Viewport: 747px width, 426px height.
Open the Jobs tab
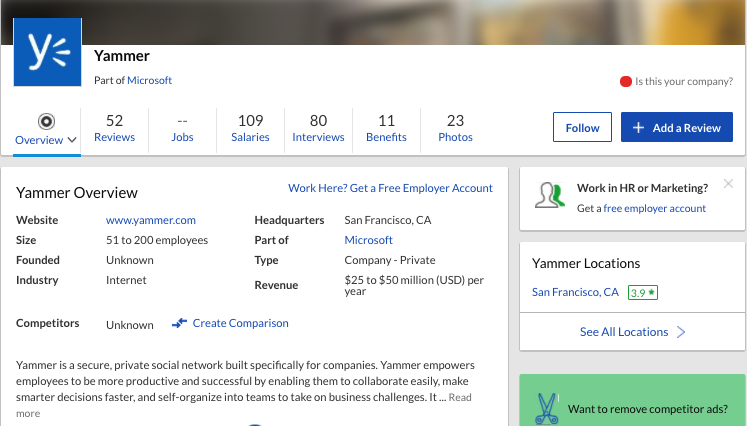[x=182, y=129]
